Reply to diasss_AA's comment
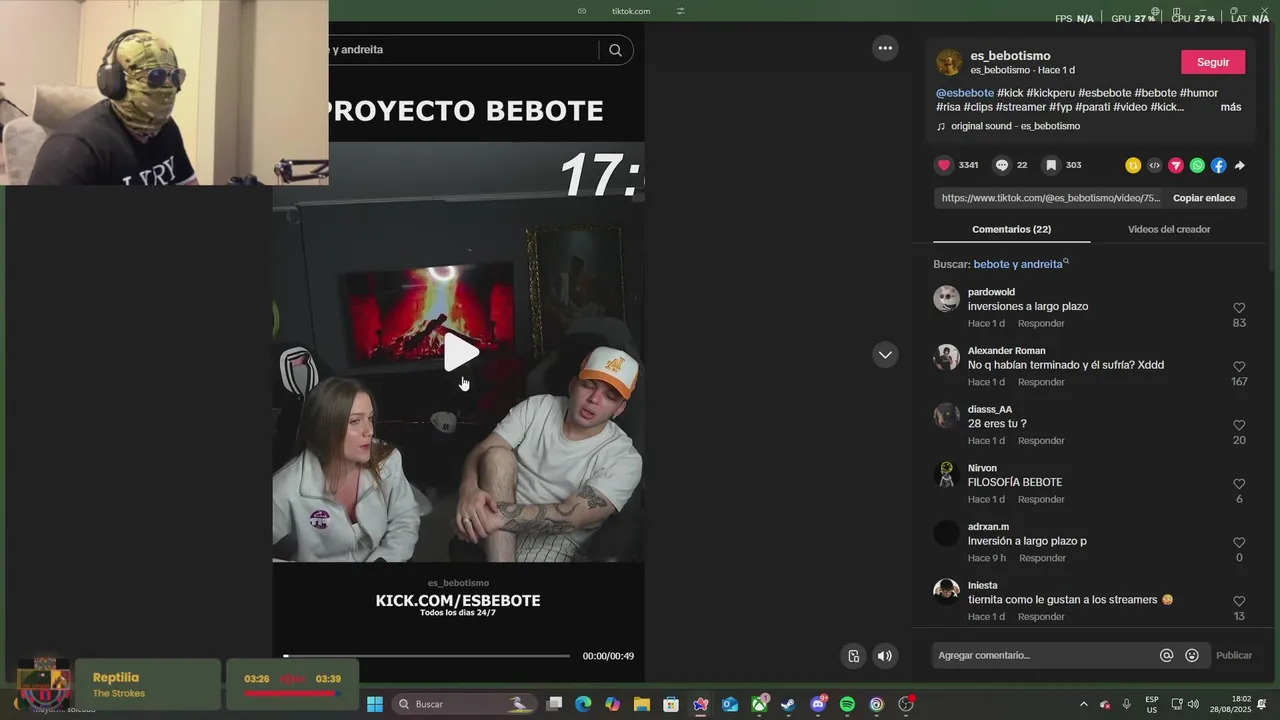Image resolution: width=1280 pixels, height=720 pixels. tap(1041, 441)
